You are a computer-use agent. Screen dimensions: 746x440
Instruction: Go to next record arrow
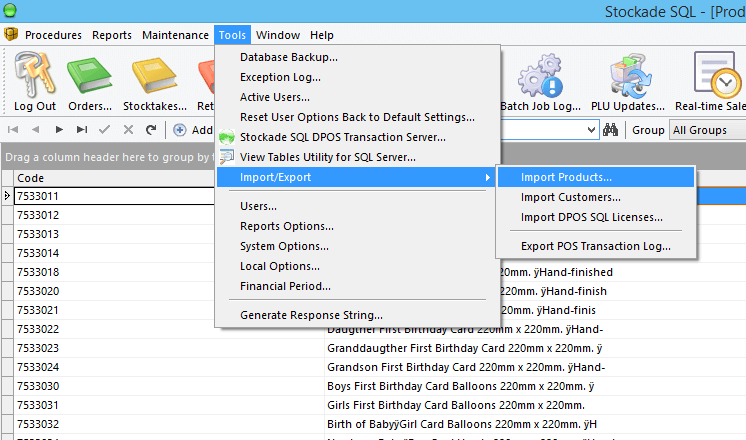pos(59,129)
